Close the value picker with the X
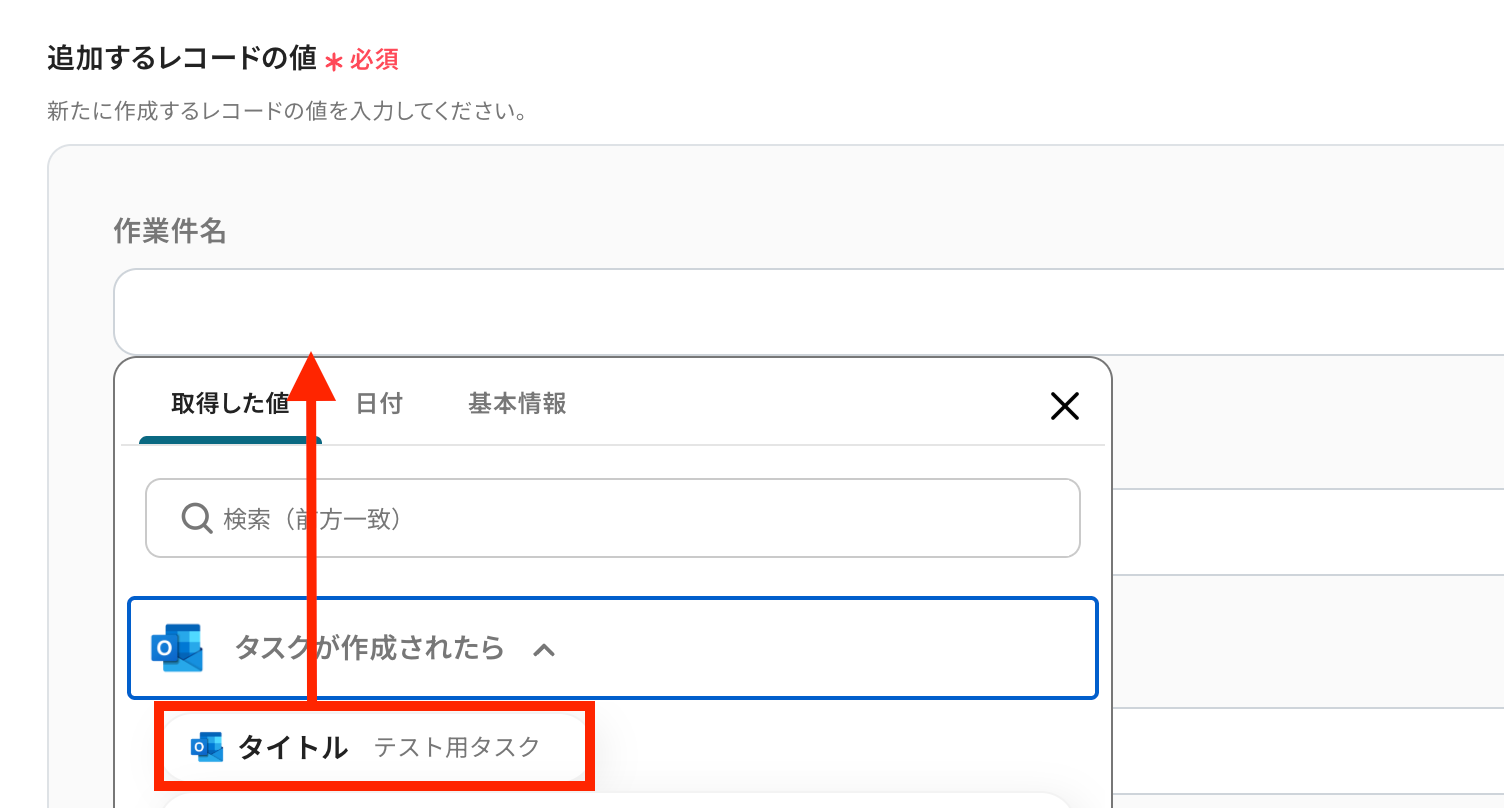1504x808 pixels. tap(1064, 406)
